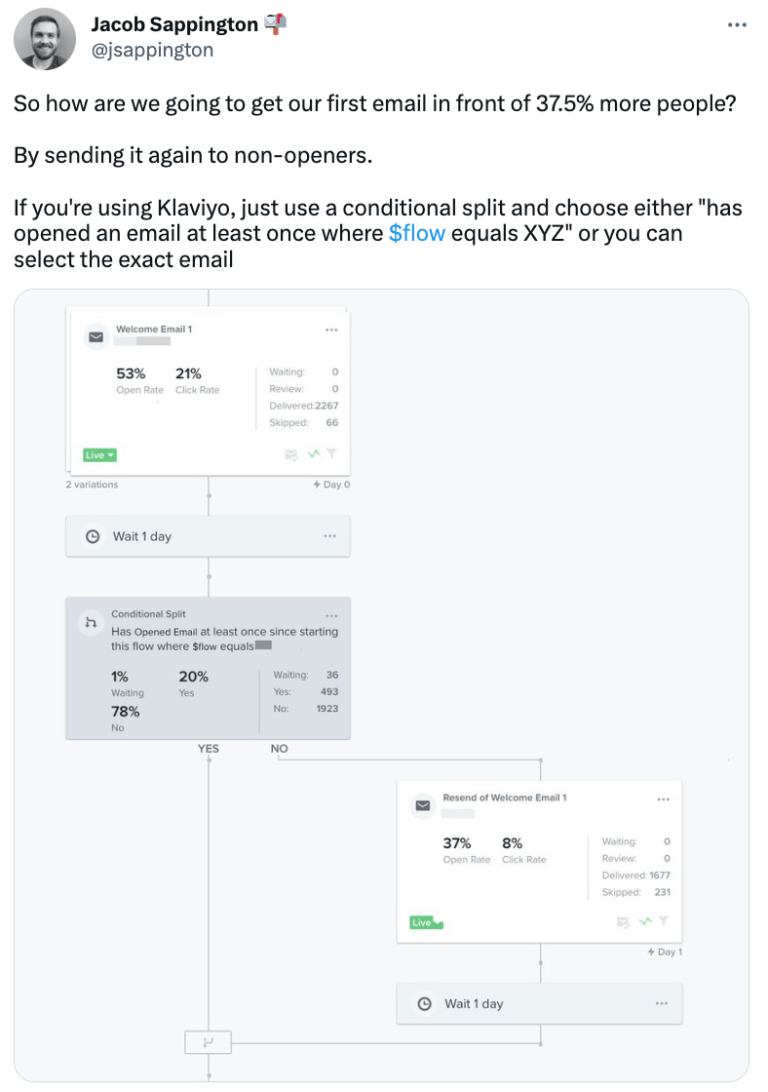Select the Conditional Split branch icon
This screenshot has width=768, height=1092.
[90, 623]
